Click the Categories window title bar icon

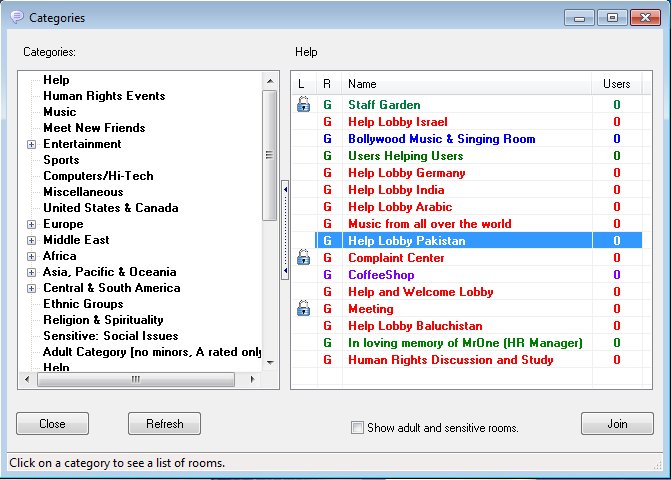click(16, 17)
